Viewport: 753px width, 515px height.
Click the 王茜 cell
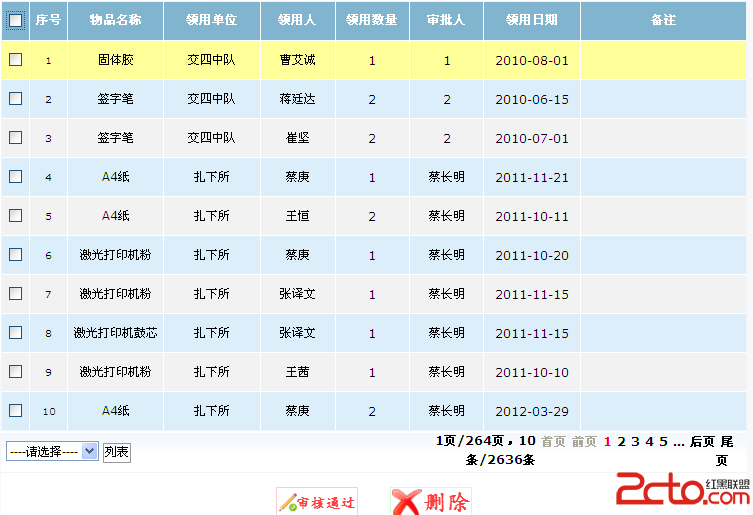point(298,372)
